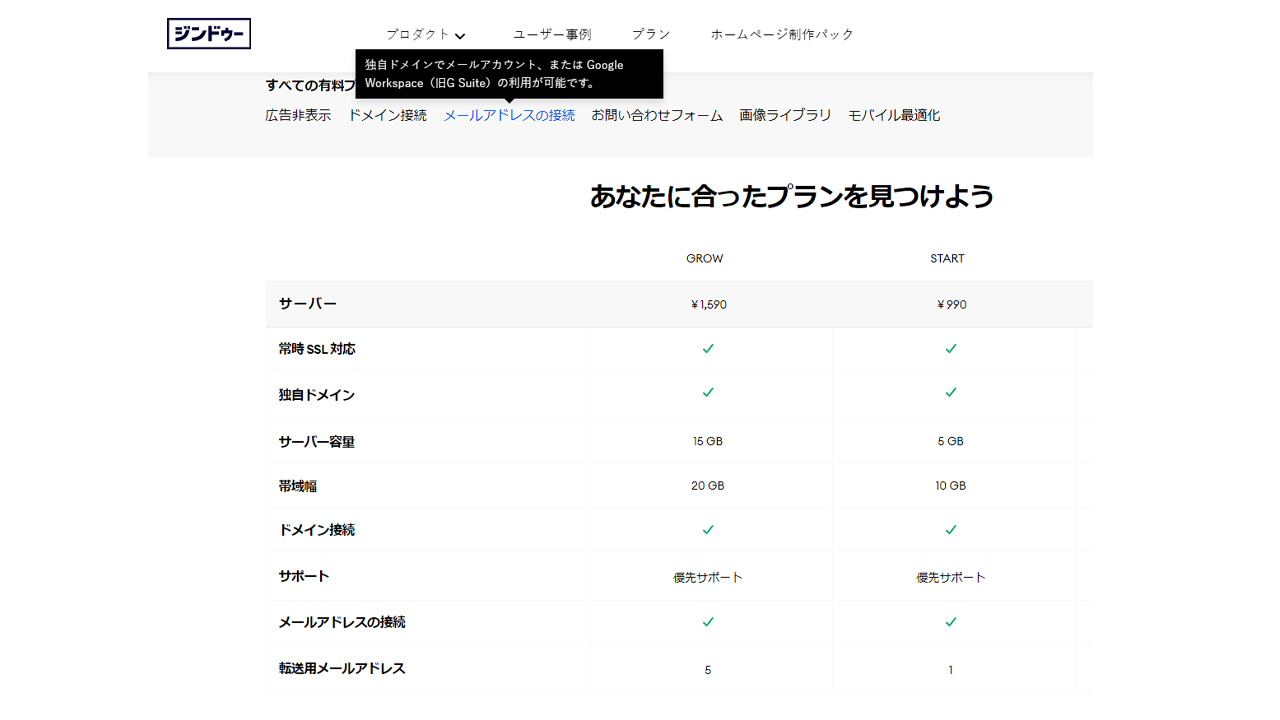1280x720 pixels.
Task: Select モバイル最適化 feature link
Action: point(894,115)
